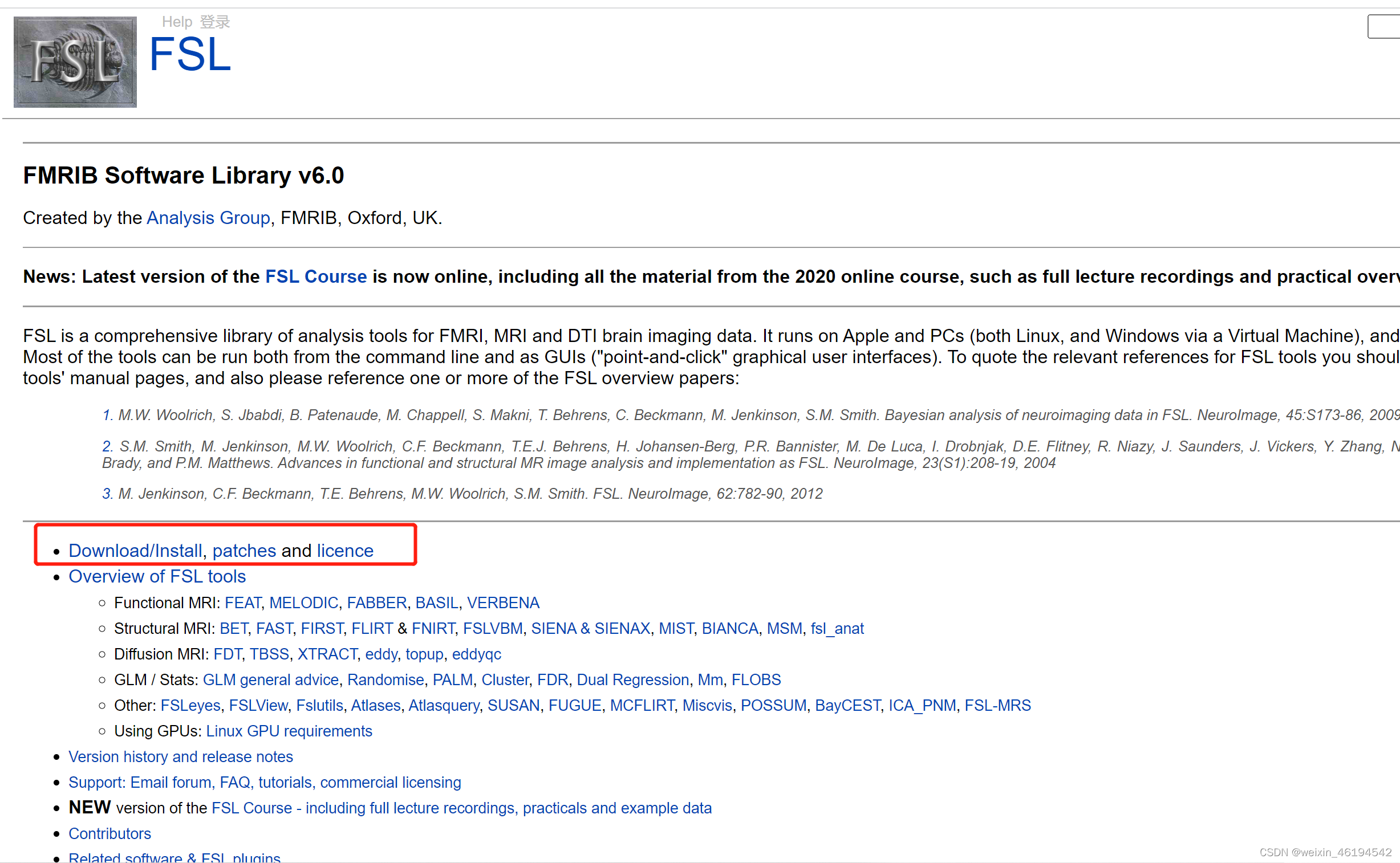
Task: Click the FSL trilobite logo image
Action: tap(75, 62)
